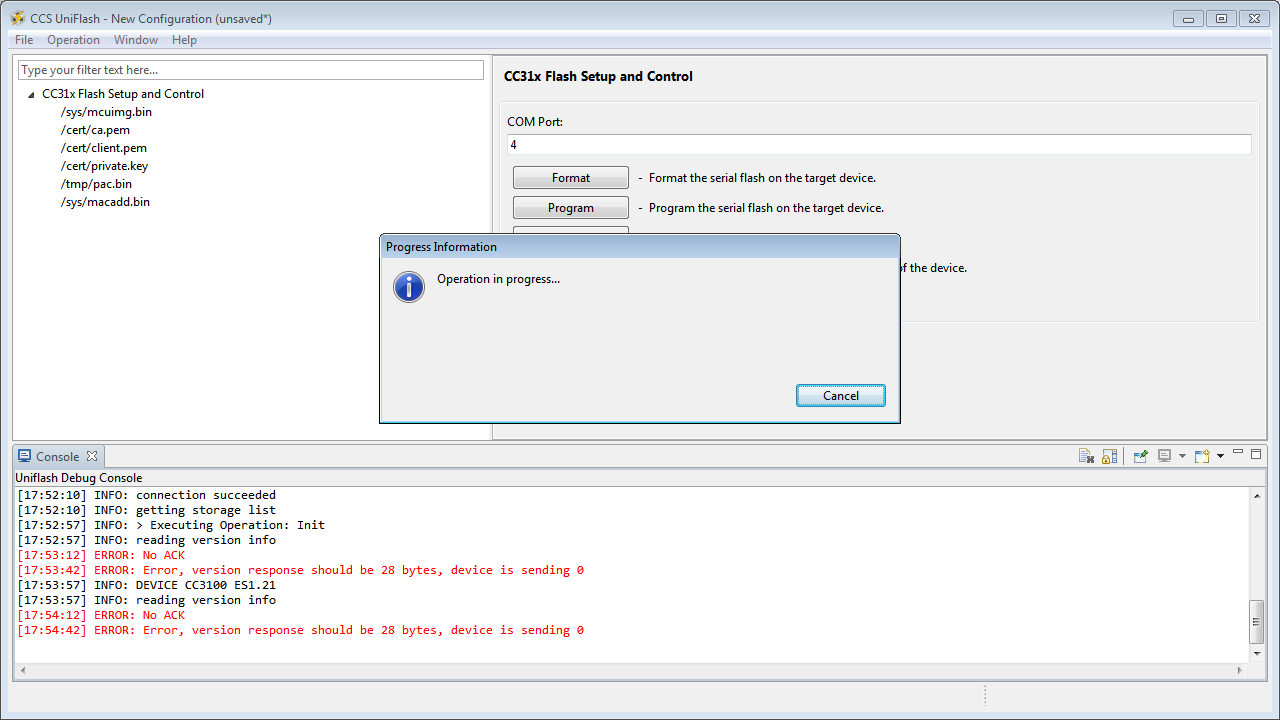Click the Format button

click(x=571, y=178)
